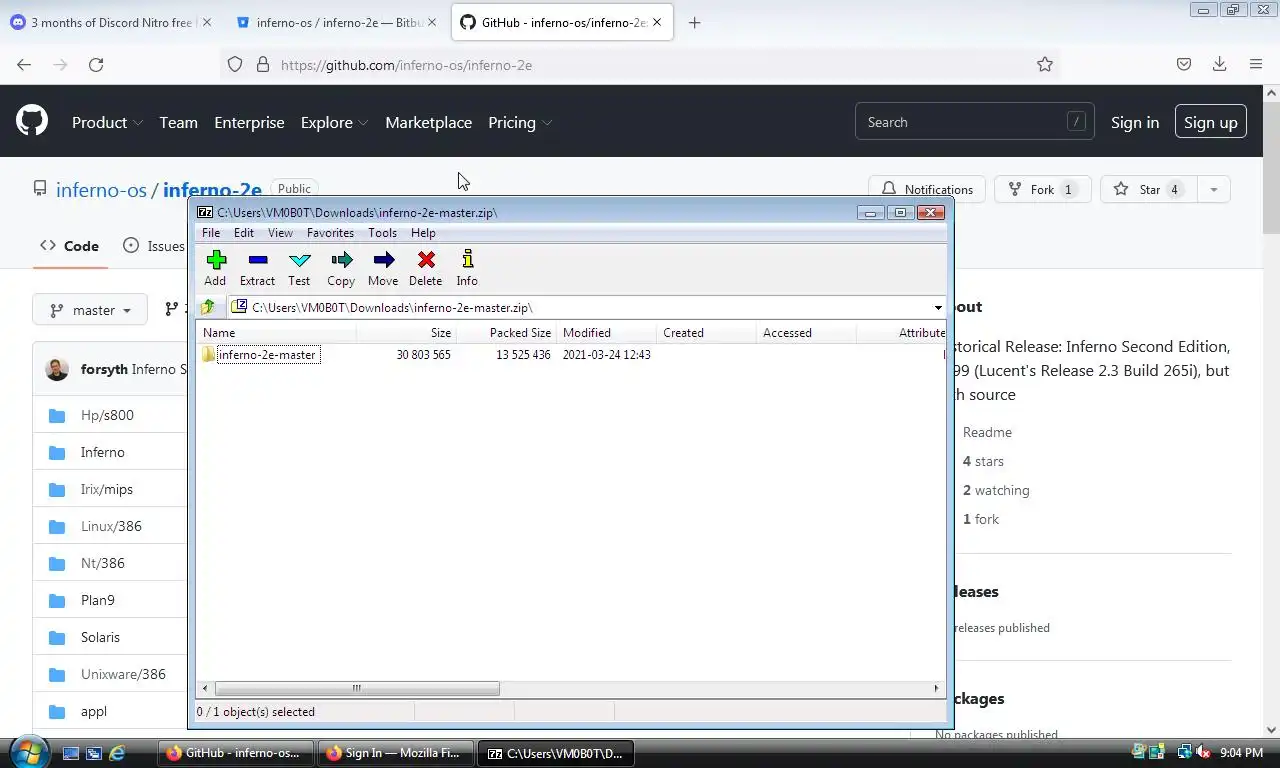
Task: Launch Internet Explorer from quick launch
Action: [117, 753]
